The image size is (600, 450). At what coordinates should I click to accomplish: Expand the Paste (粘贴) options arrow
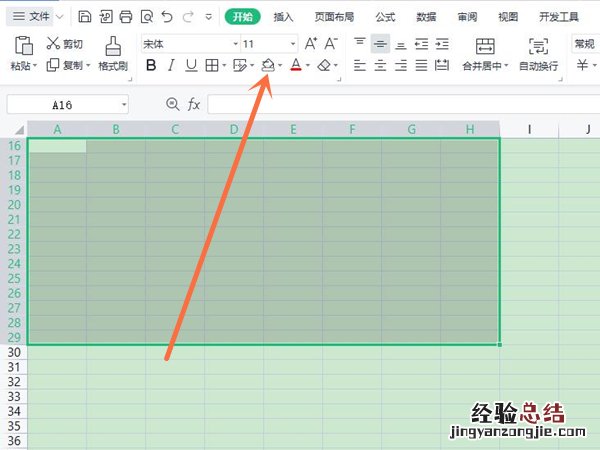[35, 65]
